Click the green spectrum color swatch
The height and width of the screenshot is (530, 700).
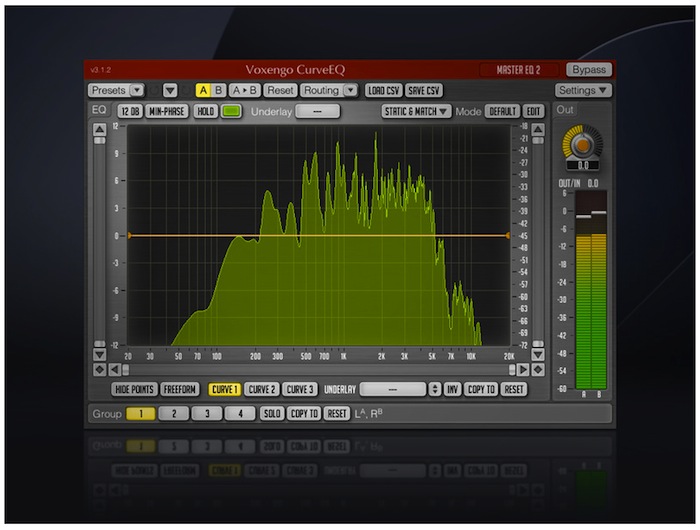click(x=231, y=111)
